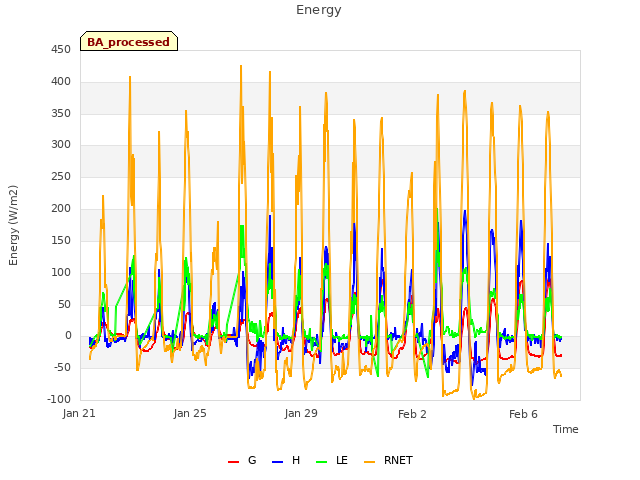The width and height of the screenshot is (640, 480).
Task: Click the green LE legend color marker
Action: (322, 462)
